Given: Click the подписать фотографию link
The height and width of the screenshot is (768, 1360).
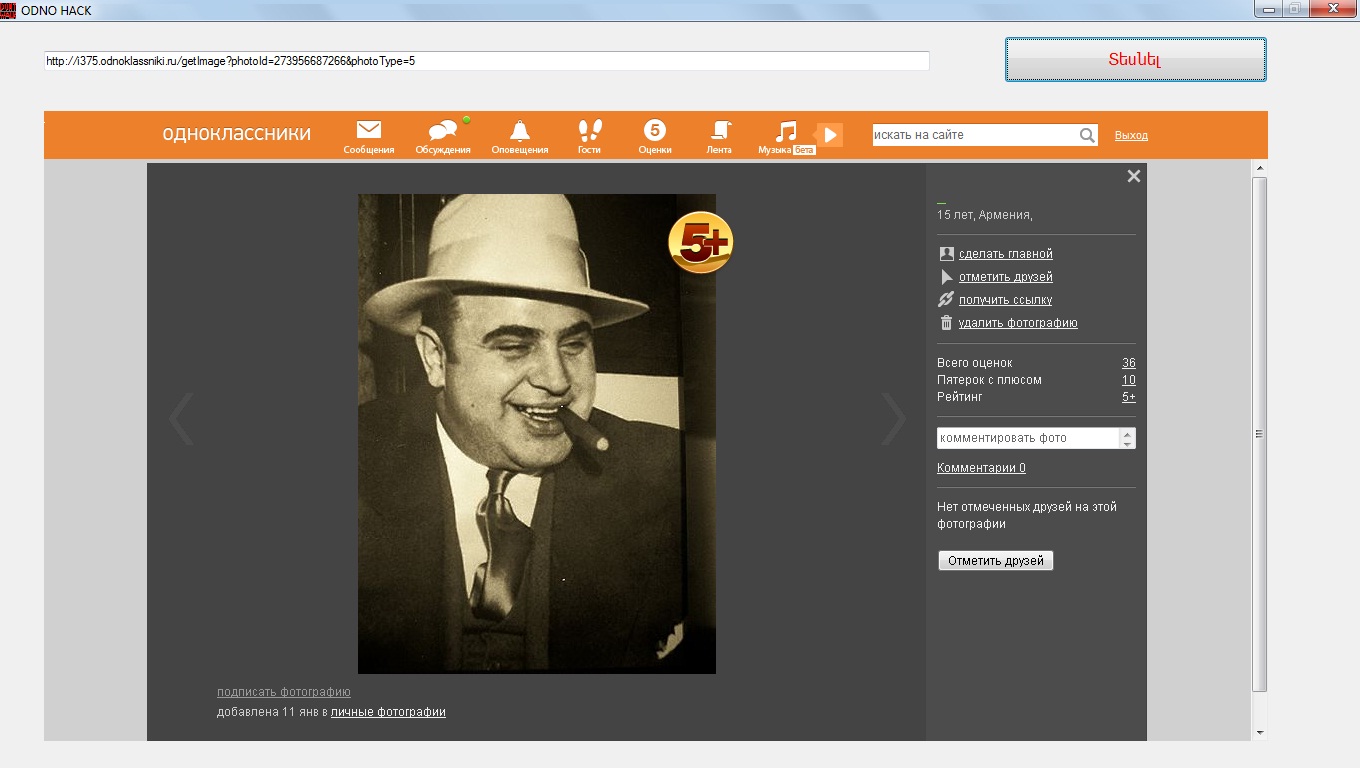Looking at the screenshot, I should 283,692.
